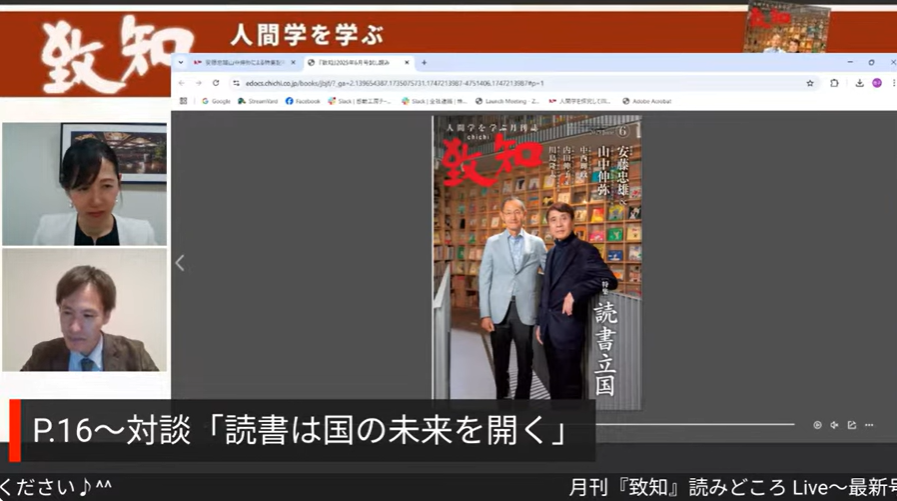Click the 人間学を学ぶ header text

pos(307,35)
